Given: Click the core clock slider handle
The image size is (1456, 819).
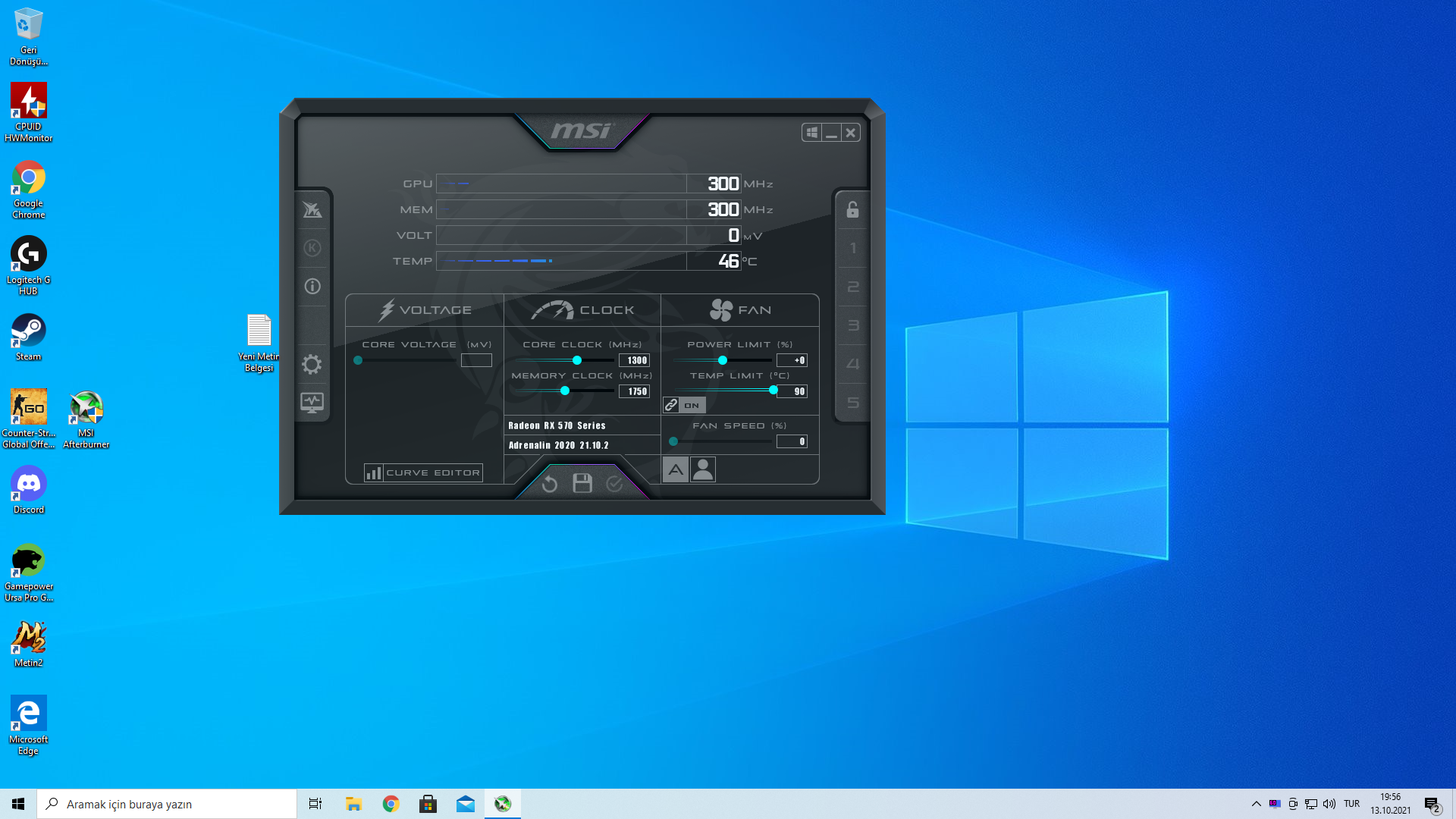Looking at the screenshot, I should pos(577,360).
